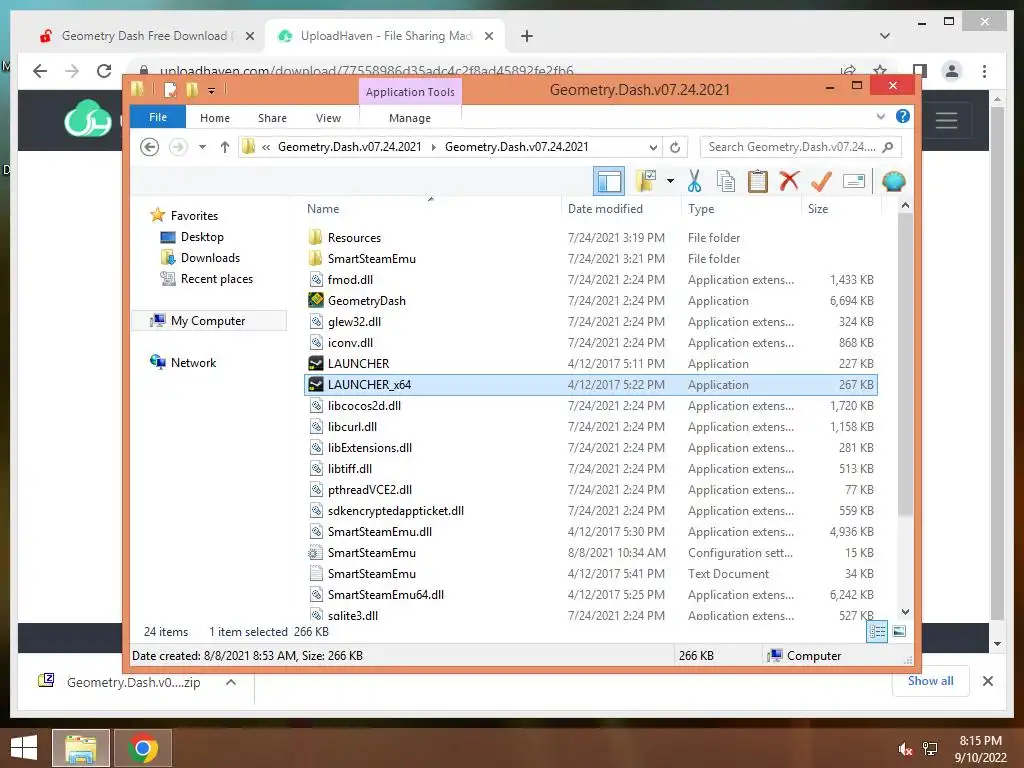The image size is (1024, 768).
Task: Click the blue shell icon in toolbar
Action: click(893, 181)
